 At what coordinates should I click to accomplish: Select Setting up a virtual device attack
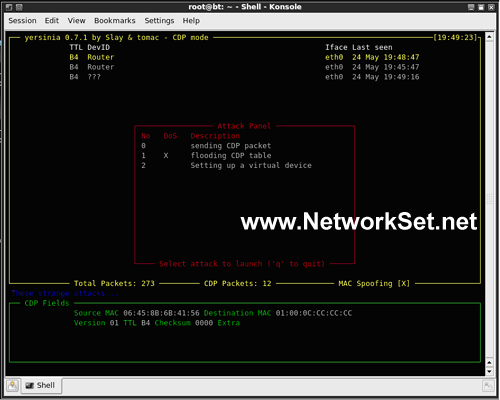click(226, 165)
